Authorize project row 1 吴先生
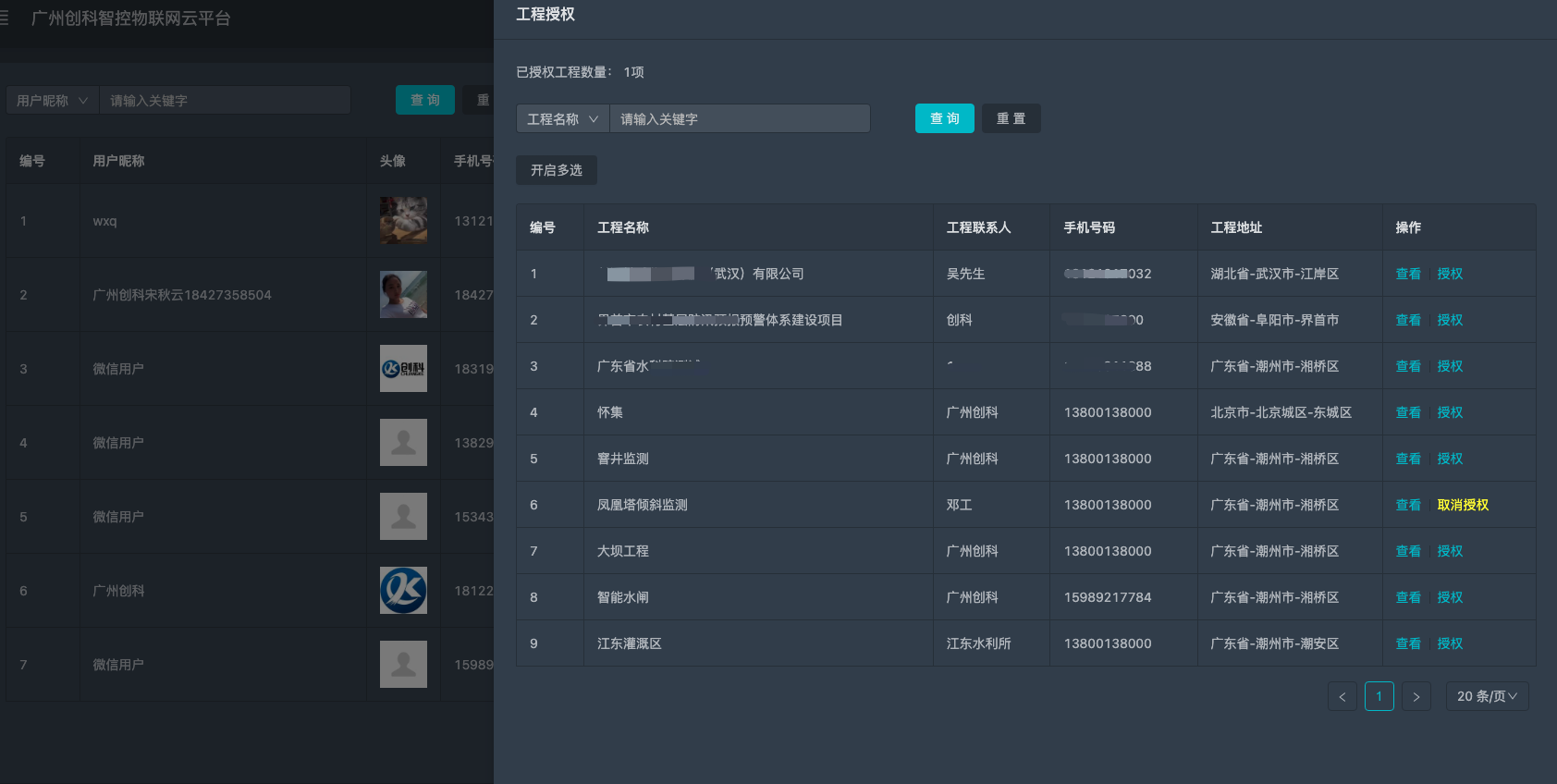The width and height of the screenshot is (1557, 784). [x=1450, y=274]
